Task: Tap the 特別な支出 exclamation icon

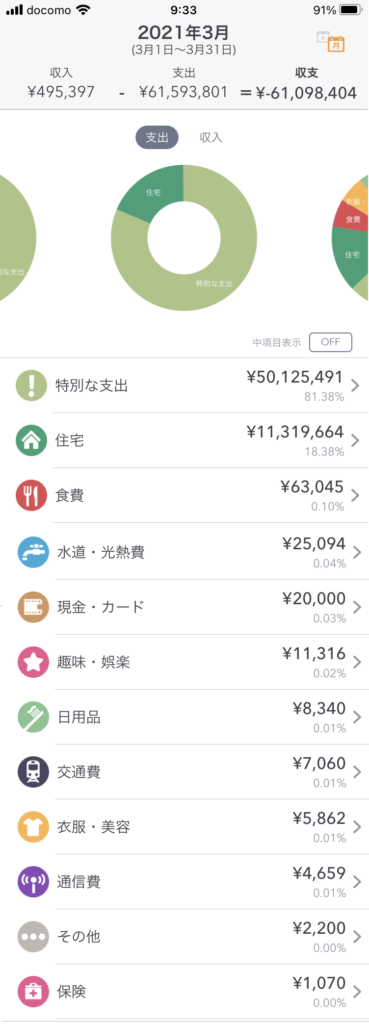Action: click(31, 385)
